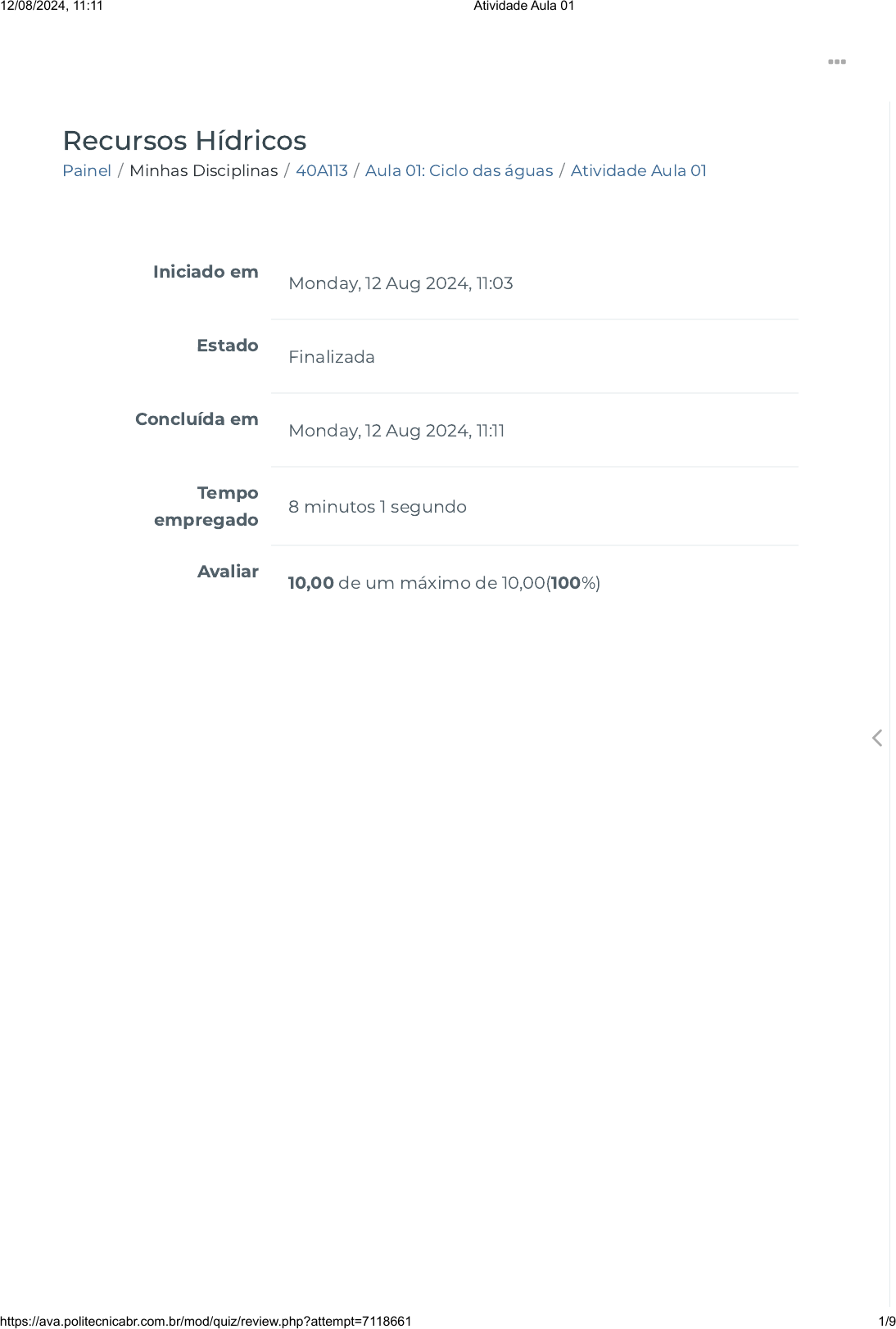Click the 8 minutos 1 segundo duration
Screen dimensions: 896x1329
(x=378, y=507)
